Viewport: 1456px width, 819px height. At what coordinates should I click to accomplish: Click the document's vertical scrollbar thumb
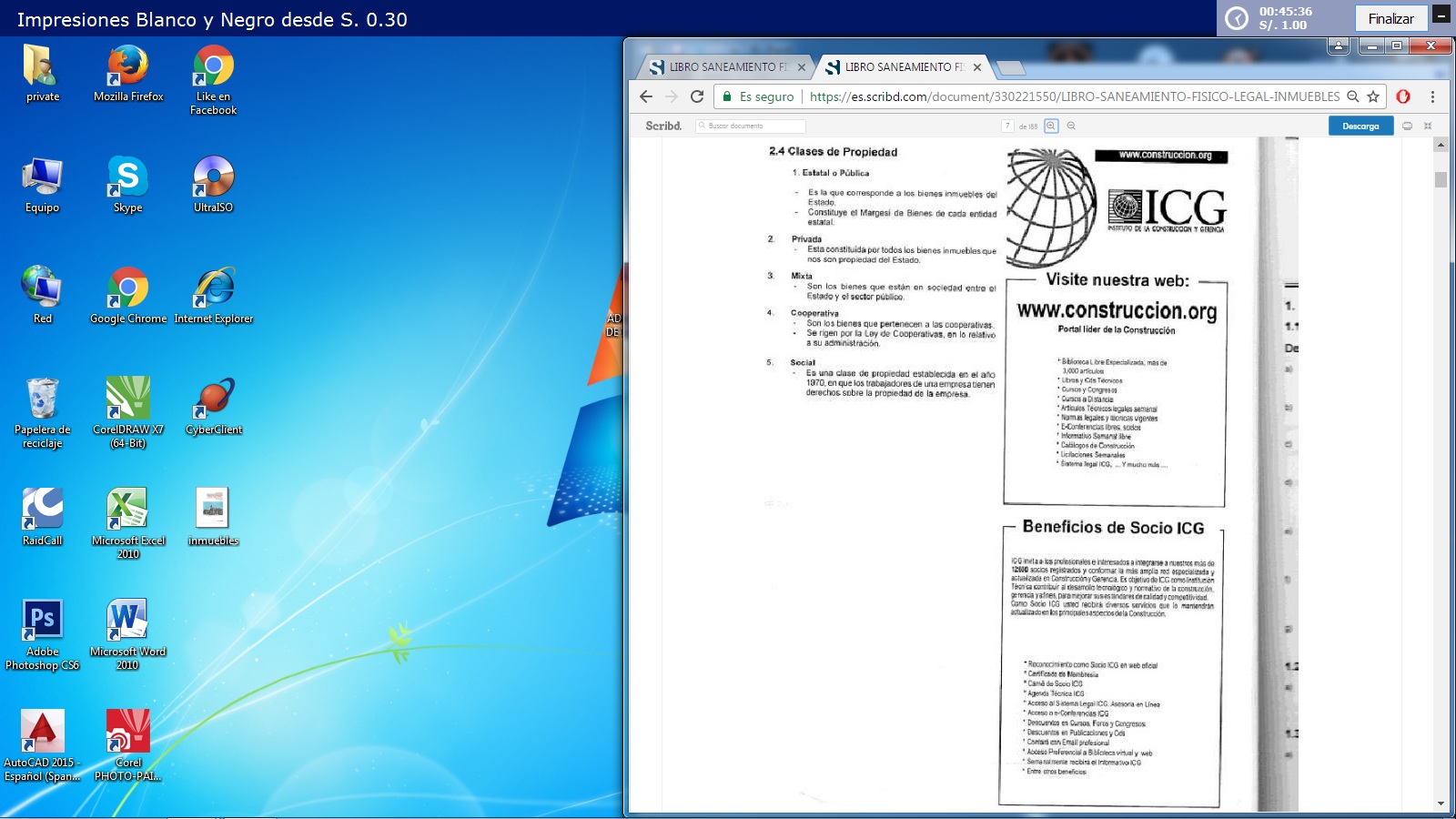[x=1441, y=179]
